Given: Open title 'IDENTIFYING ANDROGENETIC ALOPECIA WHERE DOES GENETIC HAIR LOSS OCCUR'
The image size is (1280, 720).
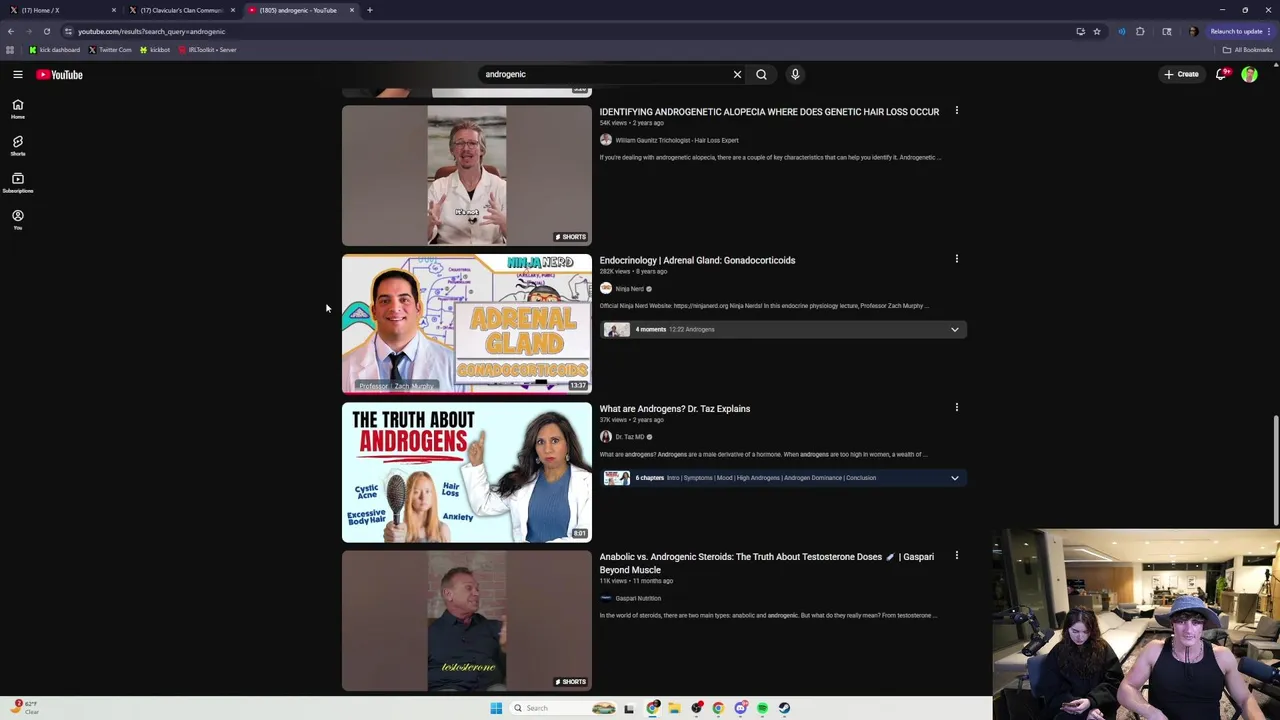Looking at the screenshot, I should pyautogui.click(x=769, y=112).
